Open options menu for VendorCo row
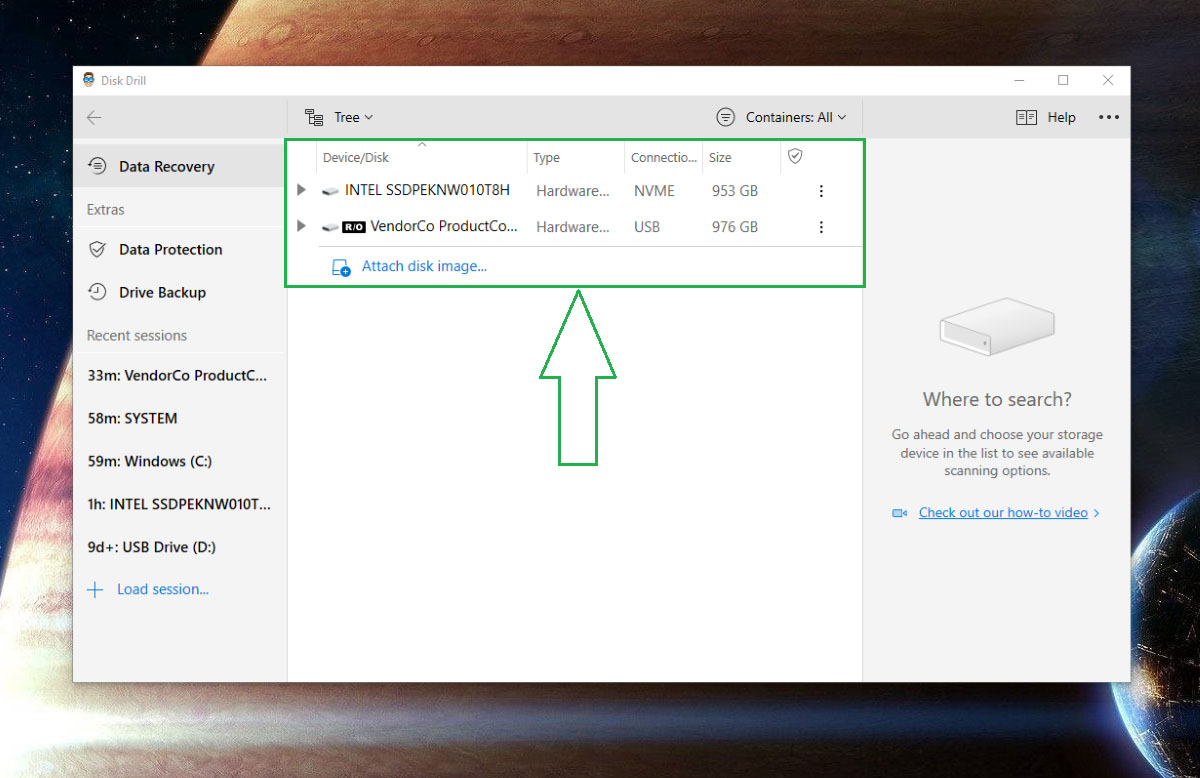The height and width of the screenshot is (778, 1200). coord(821,227)
